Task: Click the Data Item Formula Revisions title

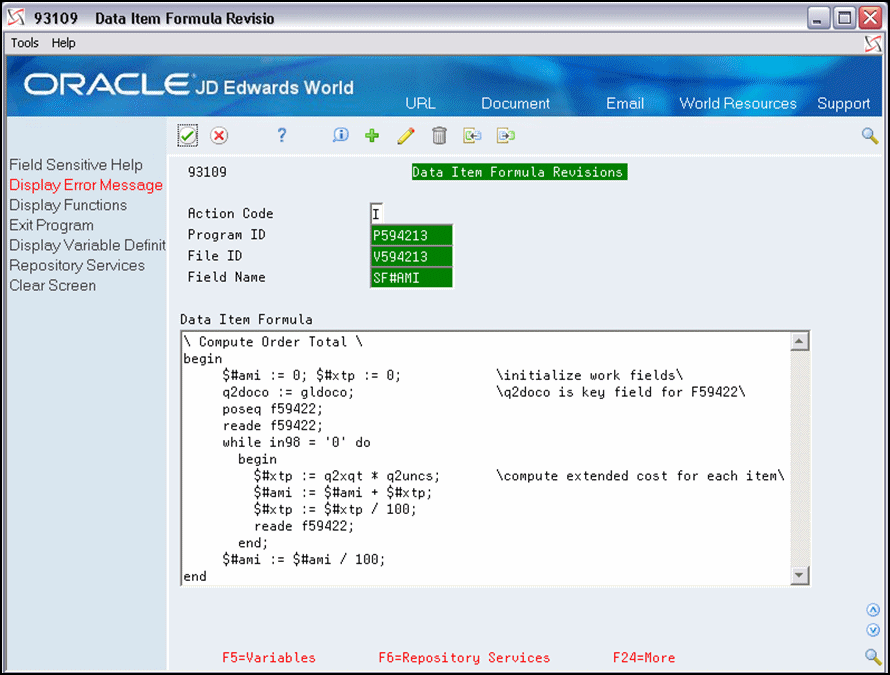Action: 519,172
